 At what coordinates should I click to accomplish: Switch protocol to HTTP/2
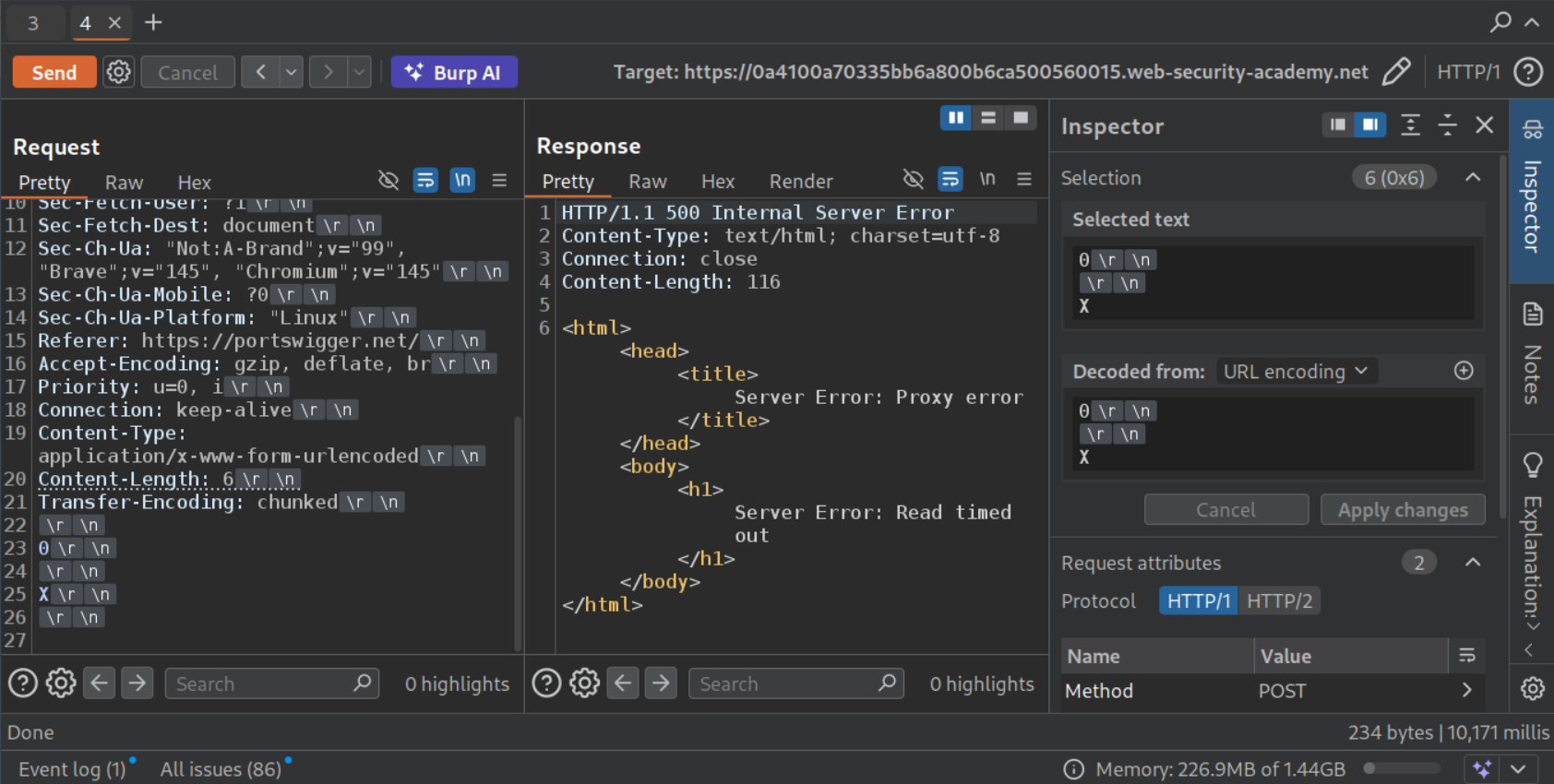1279,601
